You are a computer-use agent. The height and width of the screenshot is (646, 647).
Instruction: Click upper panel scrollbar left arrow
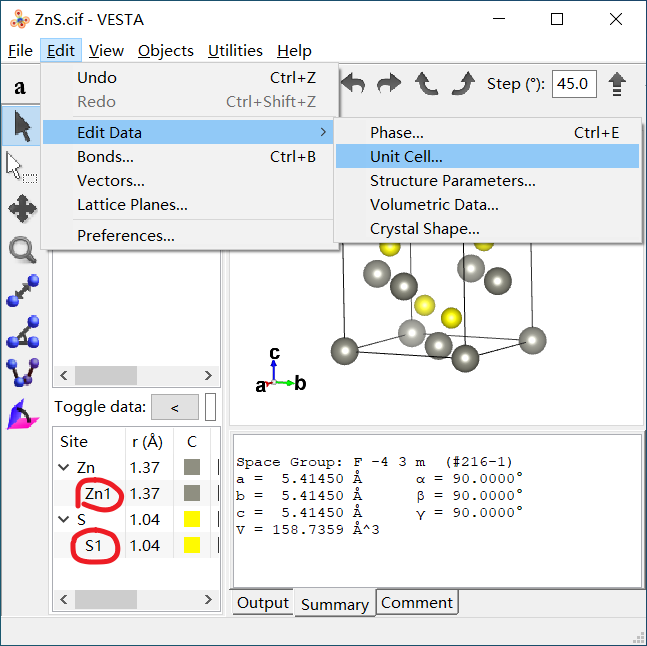tap(64, 375)
